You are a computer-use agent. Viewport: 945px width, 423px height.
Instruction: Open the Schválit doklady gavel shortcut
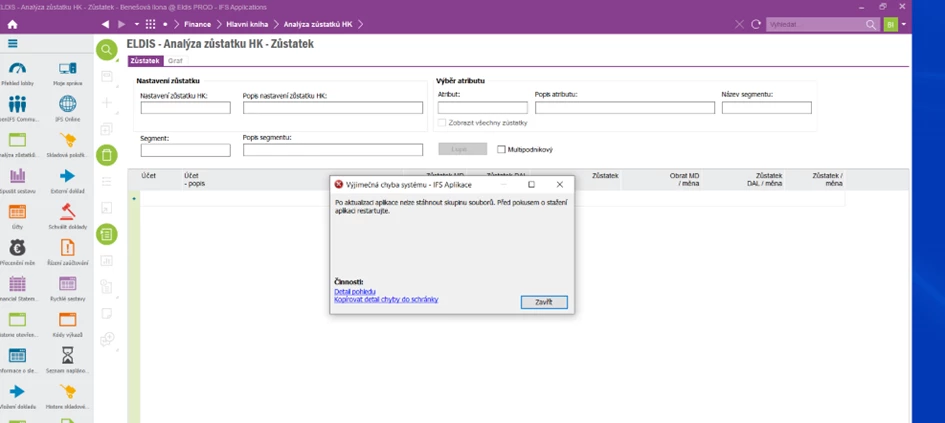tap(68, 216)
